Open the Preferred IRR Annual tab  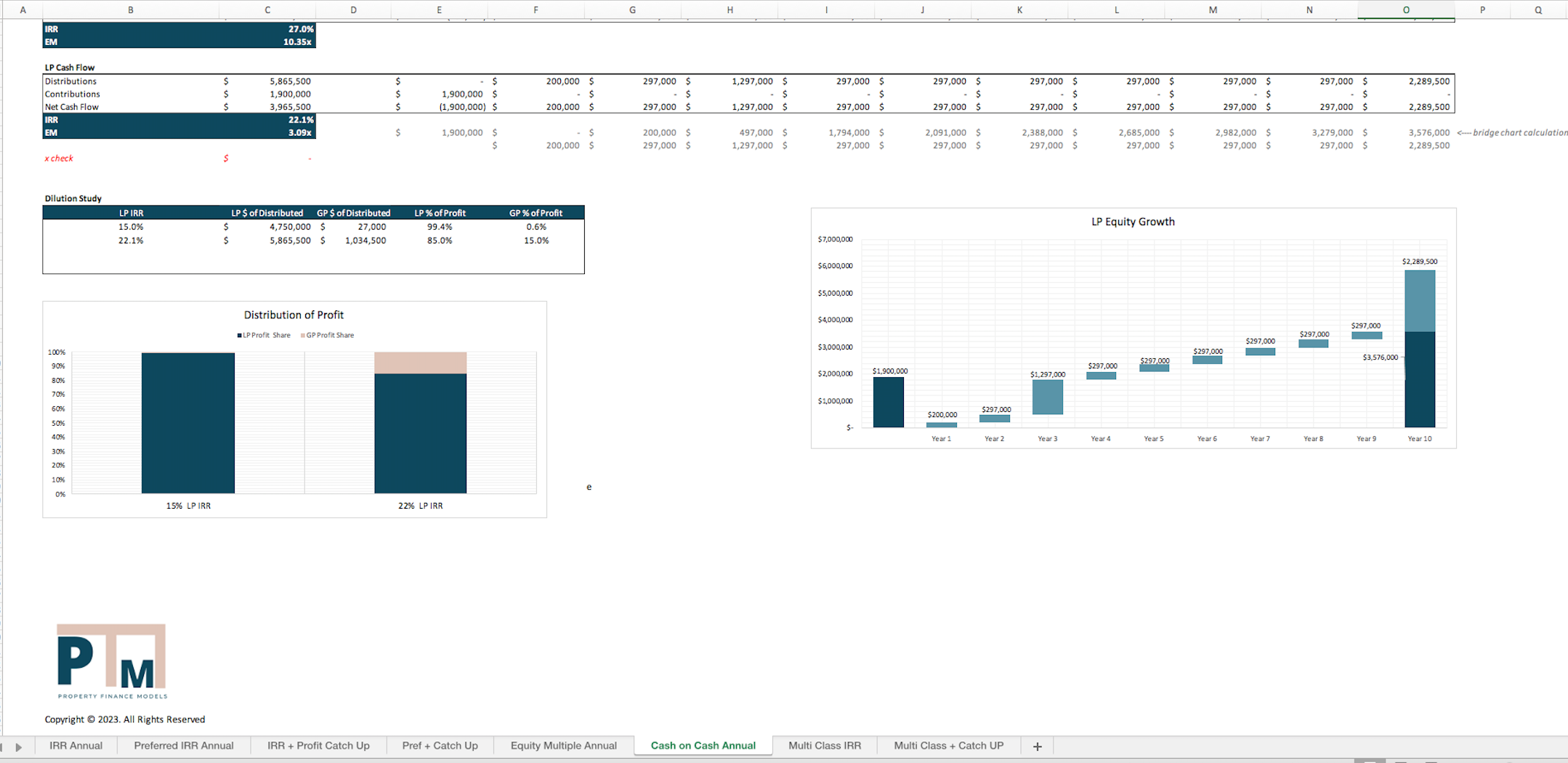183,746
